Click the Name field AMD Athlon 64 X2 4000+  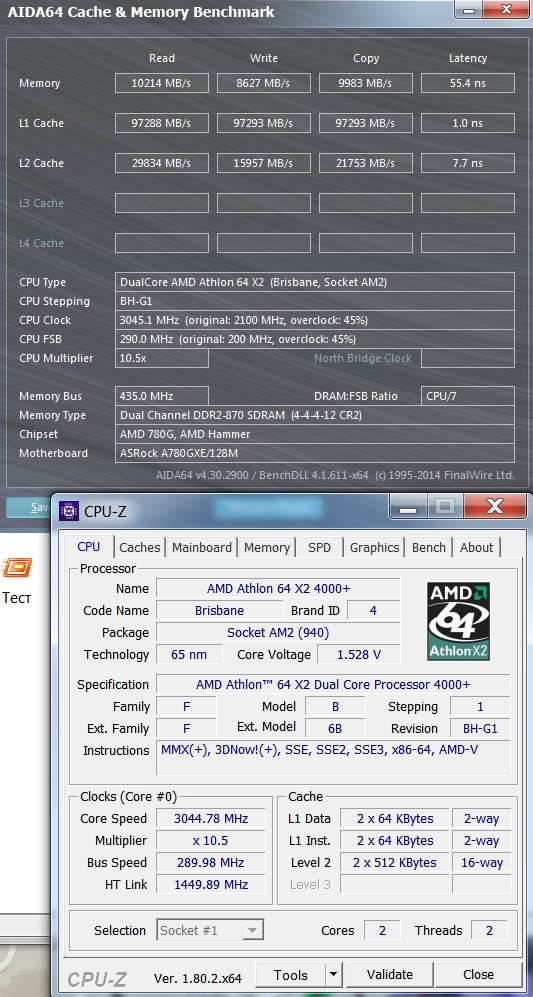pyautogui.click(x=278, y=589)
